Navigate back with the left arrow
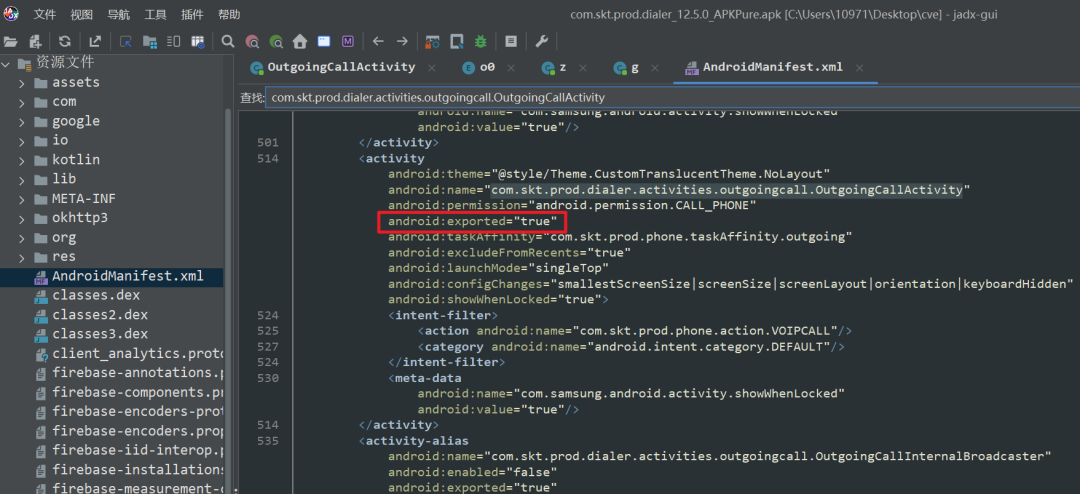Image resolution: width=1080 pixels, height=494 pixels. tap(378, 41)
